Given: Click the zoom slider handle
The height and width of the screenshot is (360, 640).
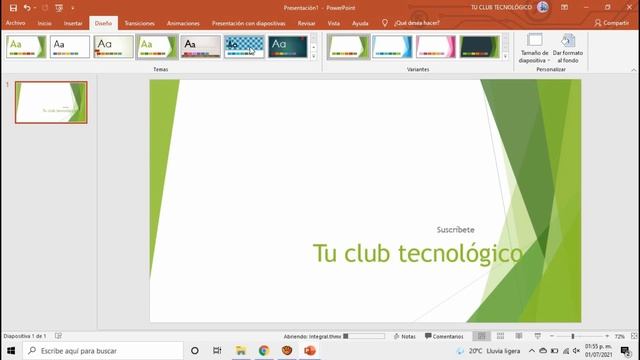Looking at the screenshot, I should point(573,336).
